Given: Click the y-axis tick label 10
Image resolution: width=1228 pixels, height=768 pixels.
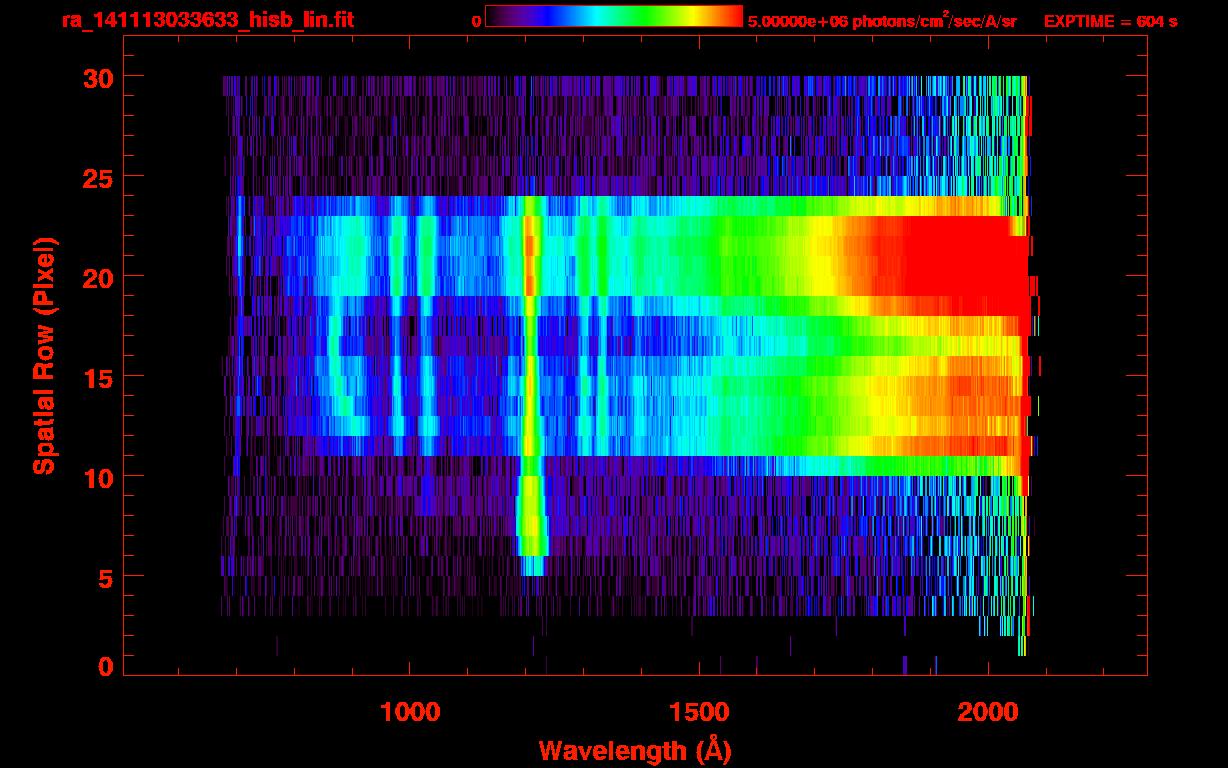Looking at the screenshot, I should tap(99, 477).
